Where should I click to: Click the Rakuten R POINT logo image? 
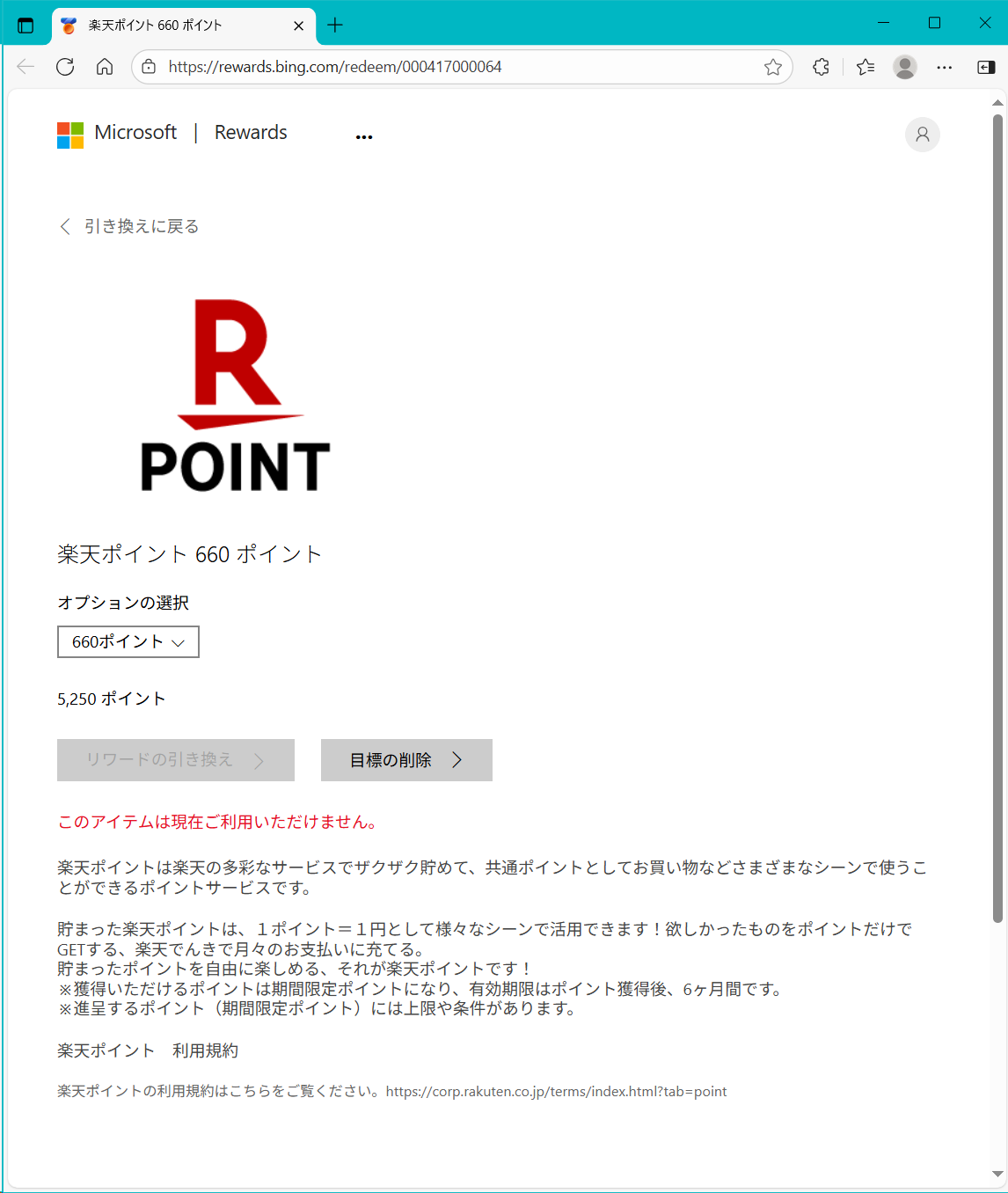pyautogui.click(x=236, y=395)
